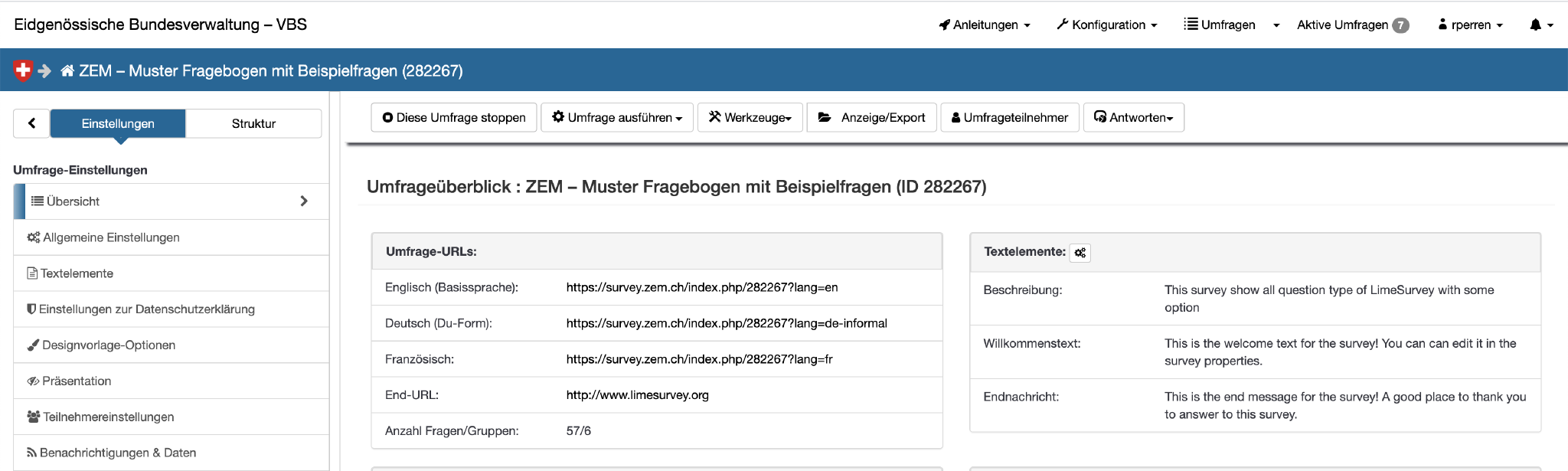Open Präsentation settings in sidebar
Image resolution: width=1568 pixels, height=471 pixels.
coord(171,381)
